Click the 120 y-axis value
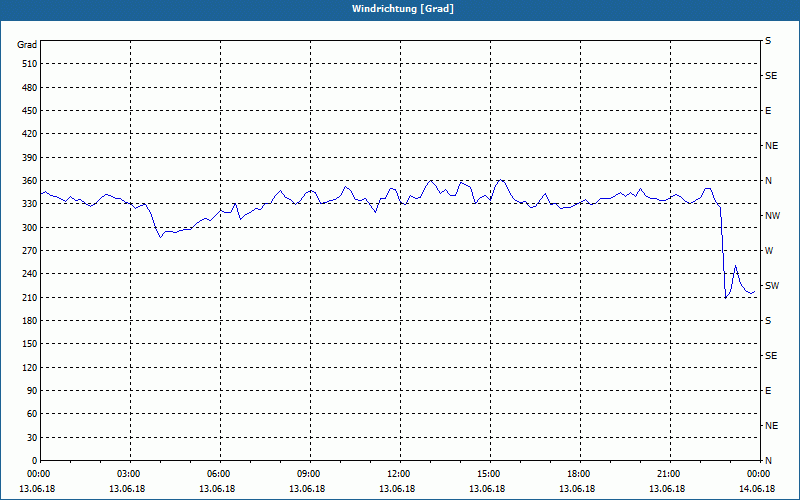Screen dimensions: 800x500 pos(30,367)
